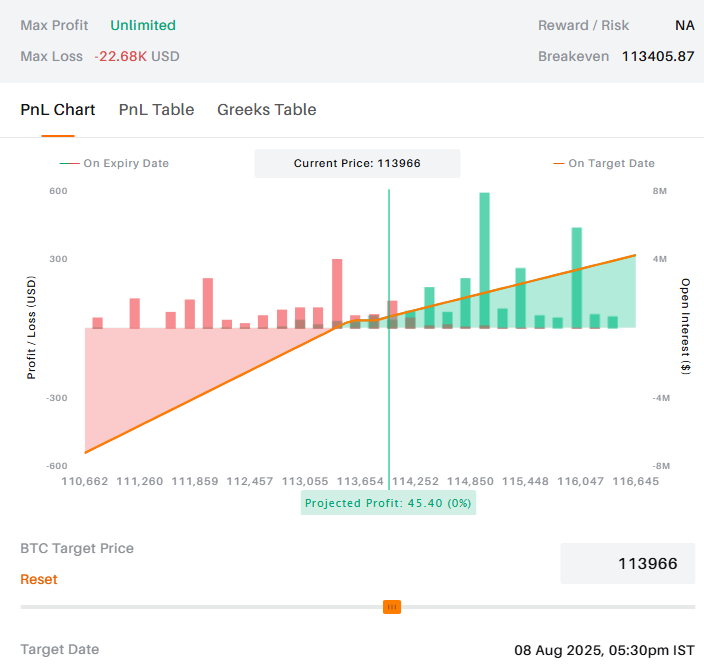Viewport: 704px width, 671px height.
Task: Click the Current Price 113966 label
Action: (x=357, y=163)
